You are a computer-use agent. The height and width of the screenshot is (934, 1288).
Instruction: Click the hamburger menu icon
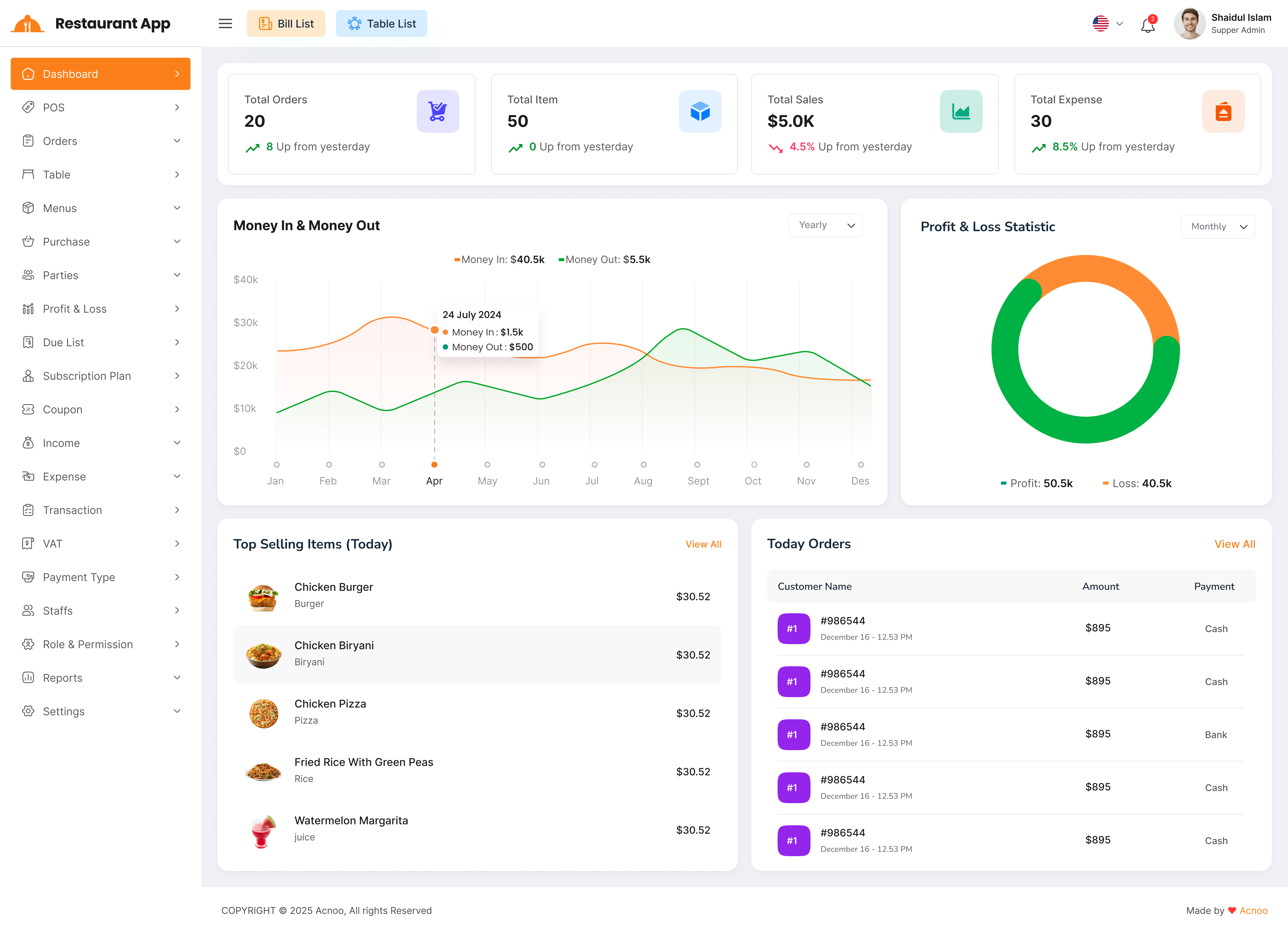tap(225, 23)
